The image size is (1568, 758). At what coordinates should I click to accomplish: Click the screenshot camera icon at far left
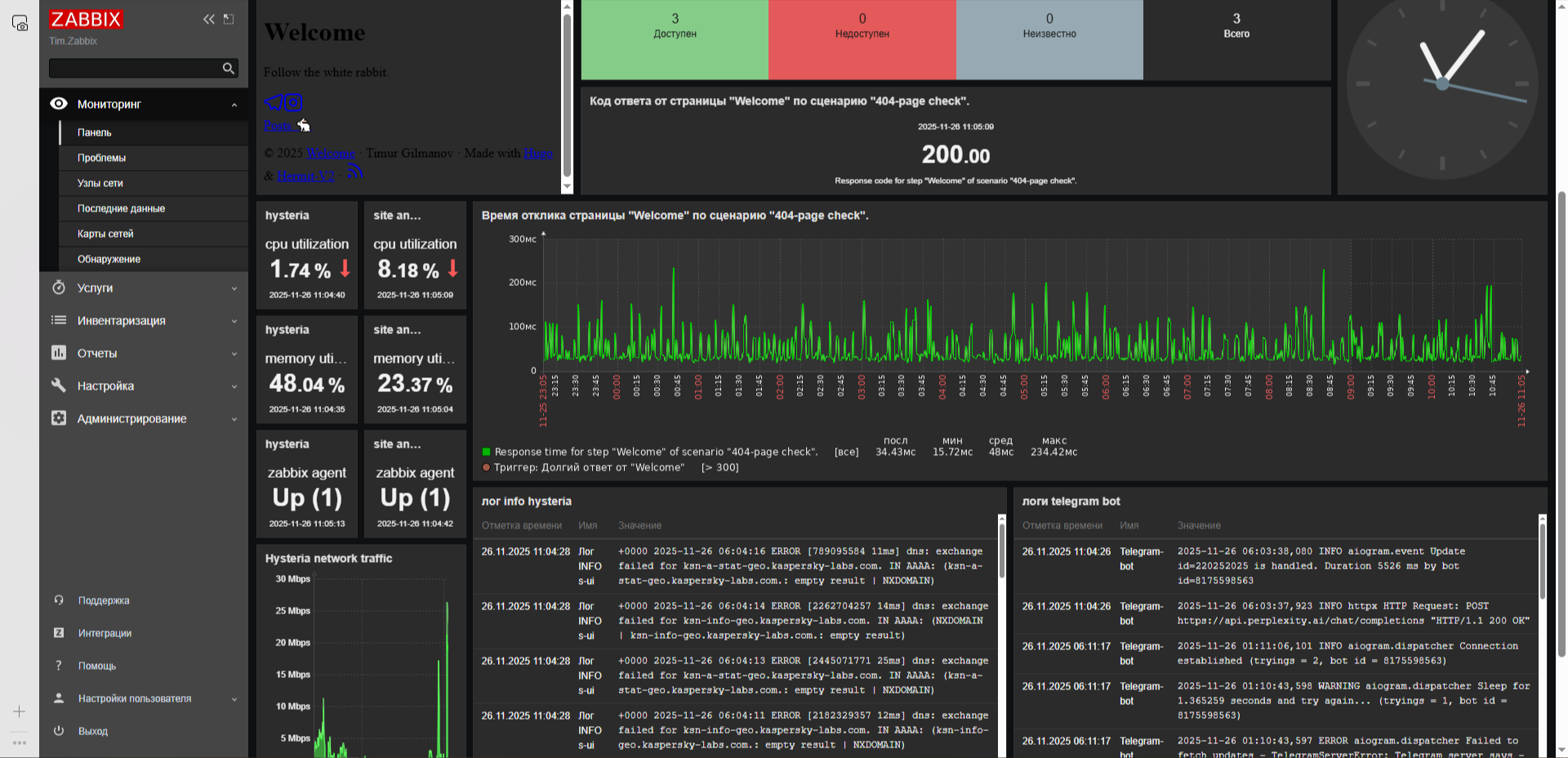20,23
